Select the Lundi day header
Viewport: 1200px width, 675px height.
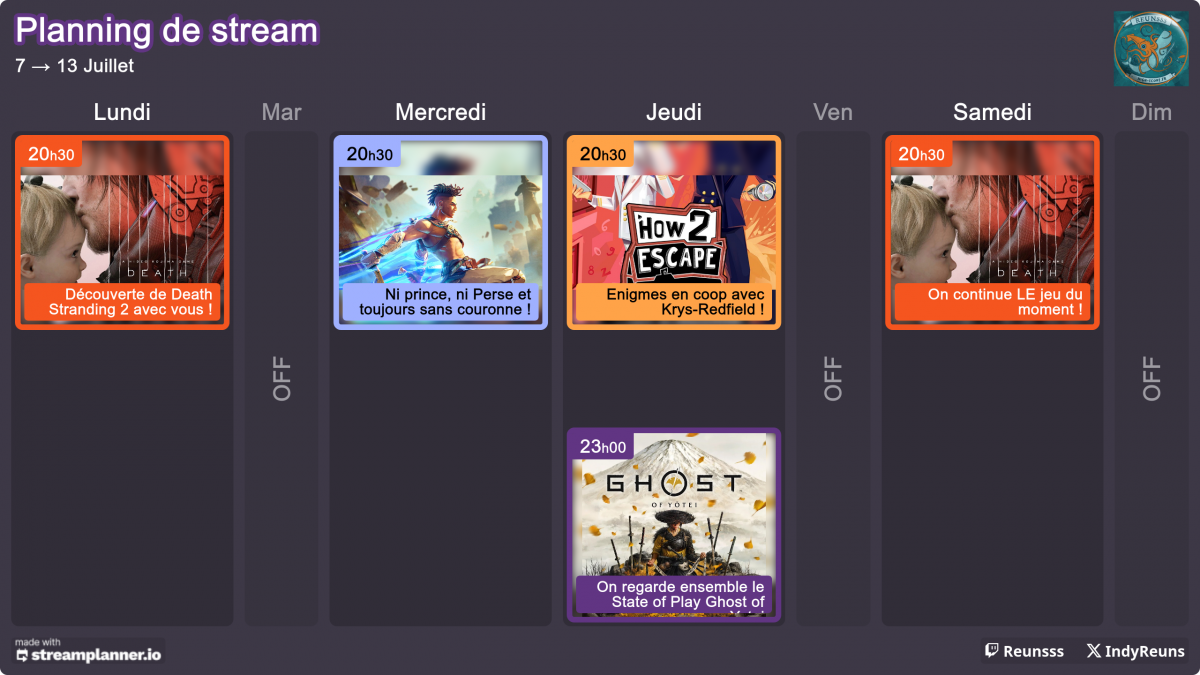point(122,112)
